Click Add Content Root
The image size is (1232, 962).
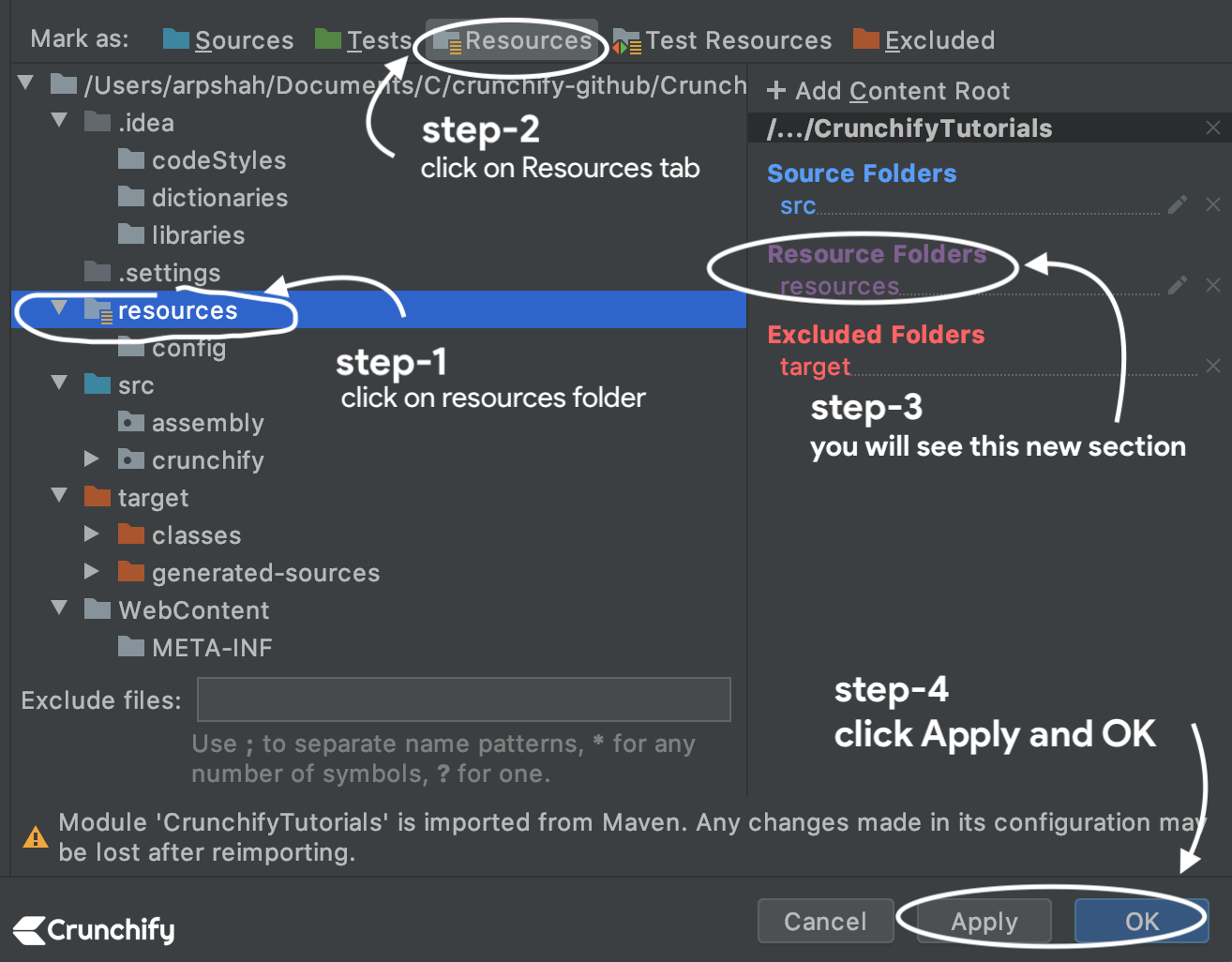coord(887,90)
